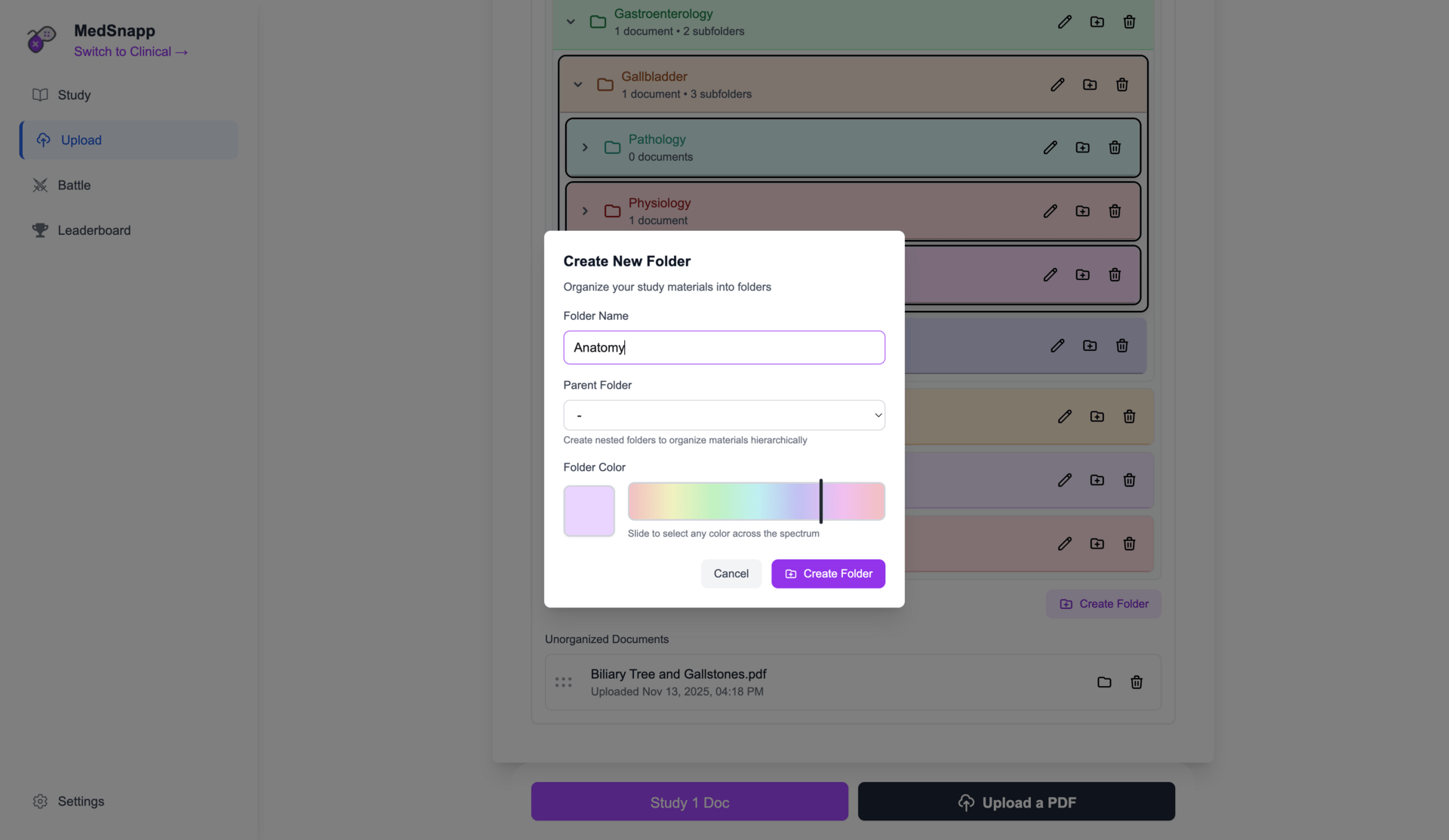1449x840 pixels.
Task: Click the folder color spectrum slider
Action: click(x=755, y=501)
